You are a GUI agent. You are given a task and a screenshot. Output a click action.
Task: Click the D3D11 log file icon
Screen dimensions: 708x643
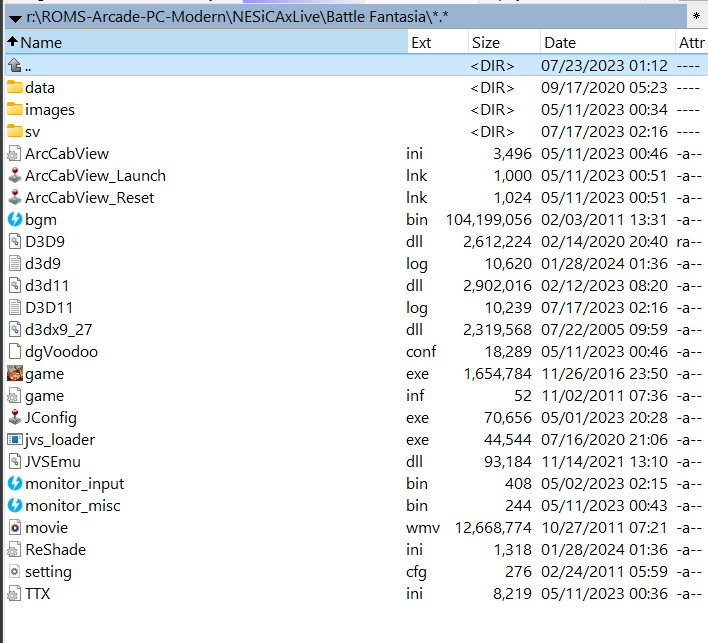click(15, 308)
